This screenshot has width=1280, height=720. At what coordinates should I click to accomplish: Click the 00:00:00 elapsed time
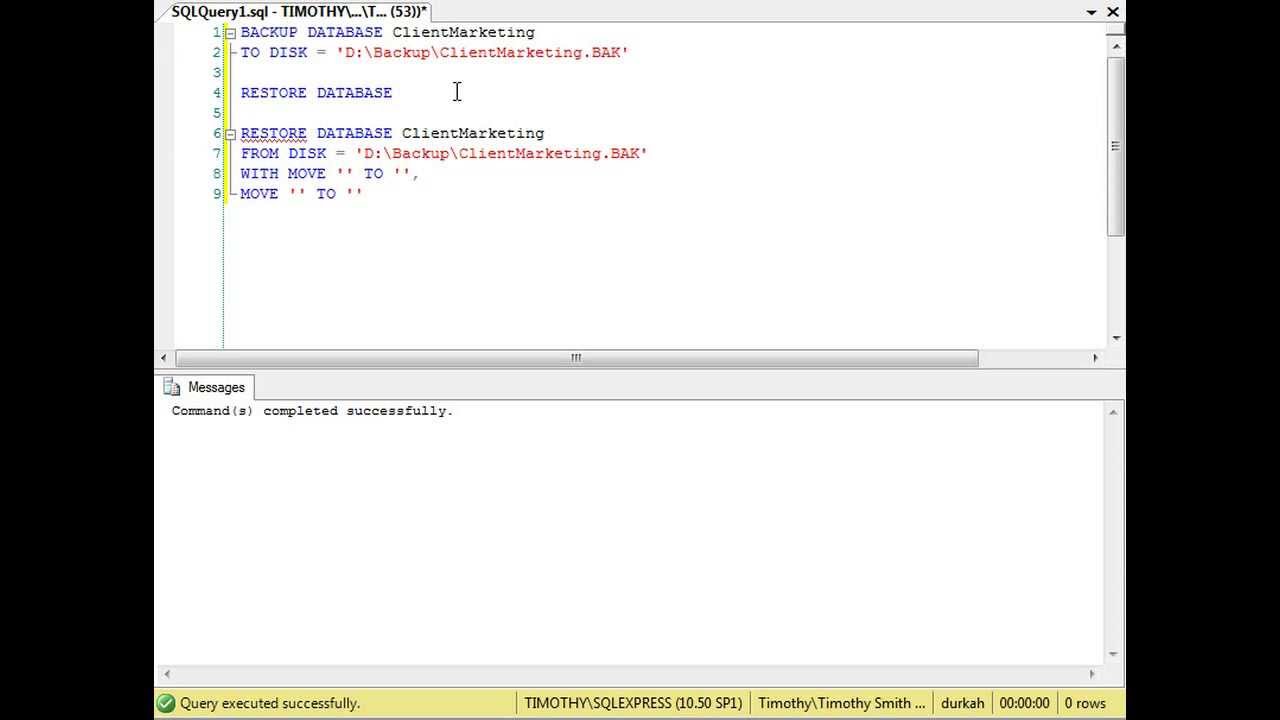pos(1024,703)
